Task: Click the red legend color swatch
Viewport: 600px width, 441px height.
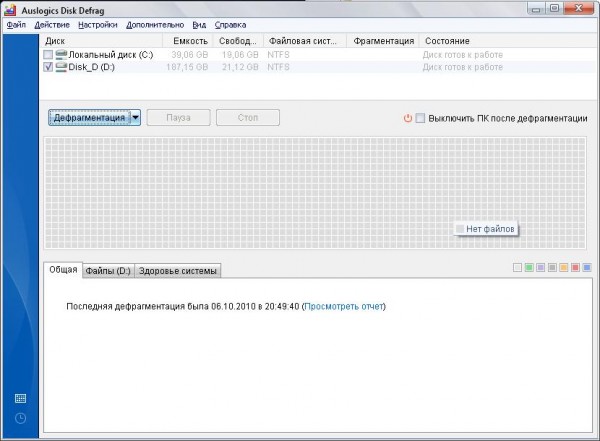Action: point(575,268)
